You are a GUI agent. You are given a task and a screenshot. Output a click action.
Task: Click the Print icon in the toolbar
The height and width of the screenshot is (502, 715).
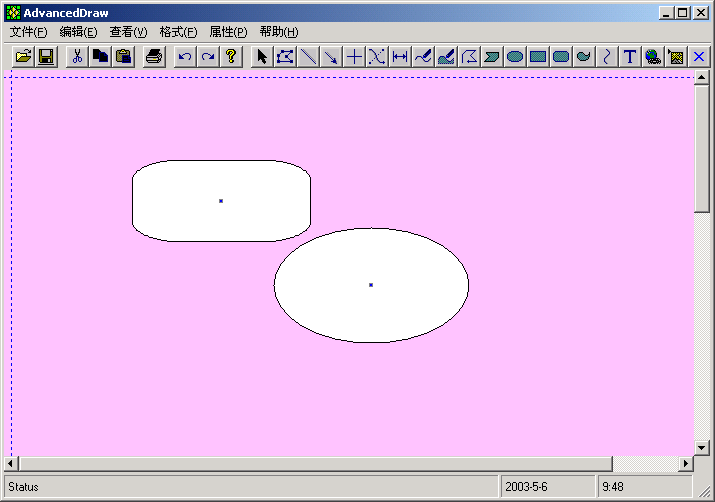153,56
